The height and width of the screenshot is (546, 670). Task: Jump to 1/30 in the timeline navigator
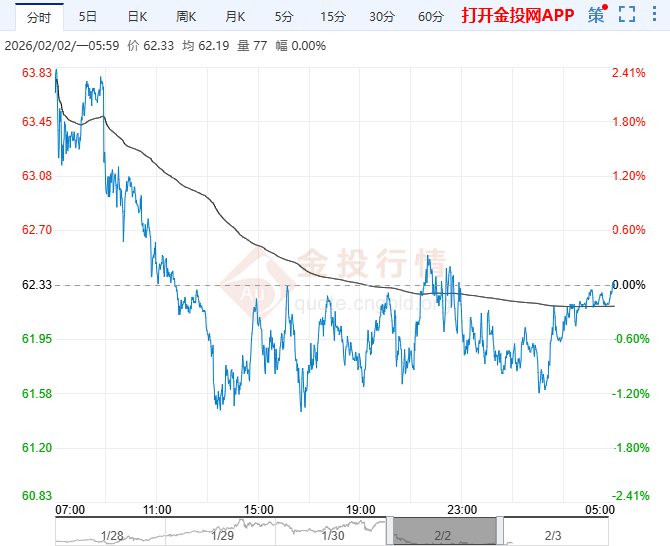pyautogui.click(x=335, y=535)
